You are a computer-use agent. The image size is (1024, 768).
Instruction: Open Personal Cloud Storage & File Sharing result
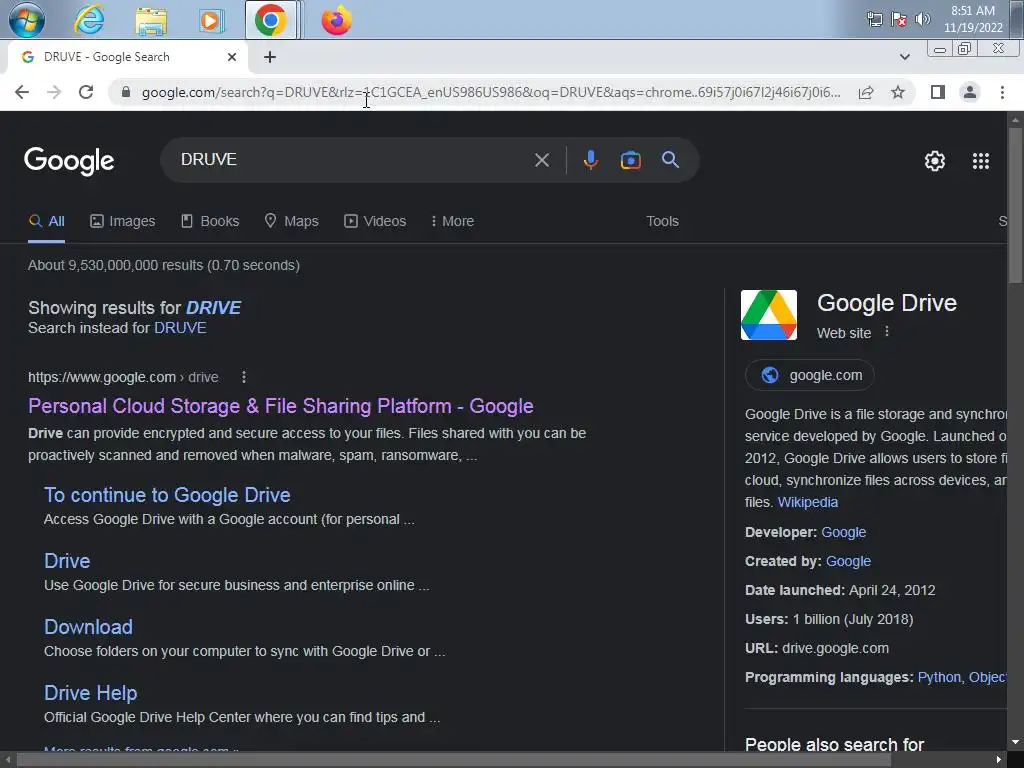pyautogui.click(x=281, y=406)
